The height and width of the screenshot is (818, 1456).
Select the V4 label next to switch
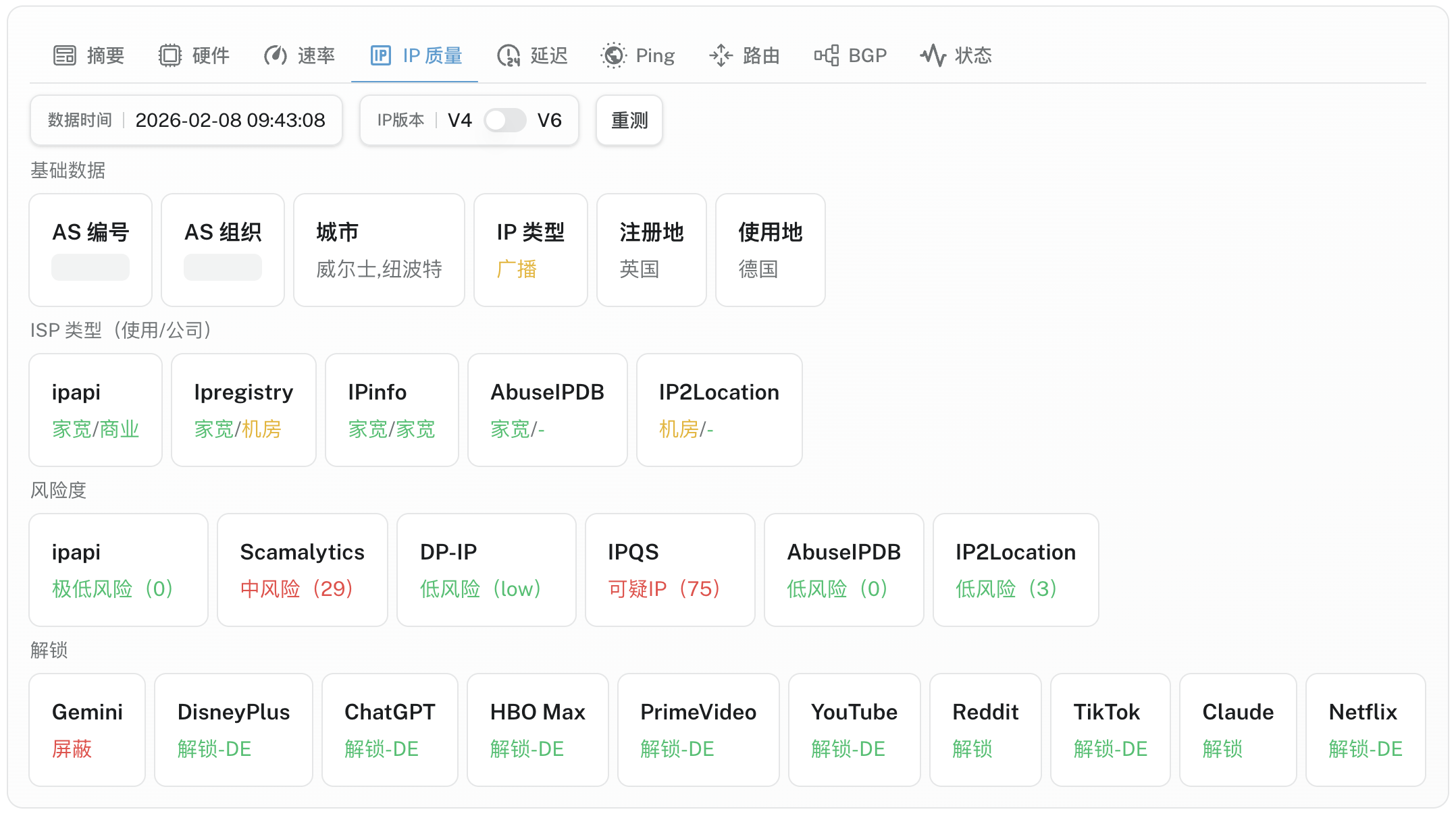point(459,120)
